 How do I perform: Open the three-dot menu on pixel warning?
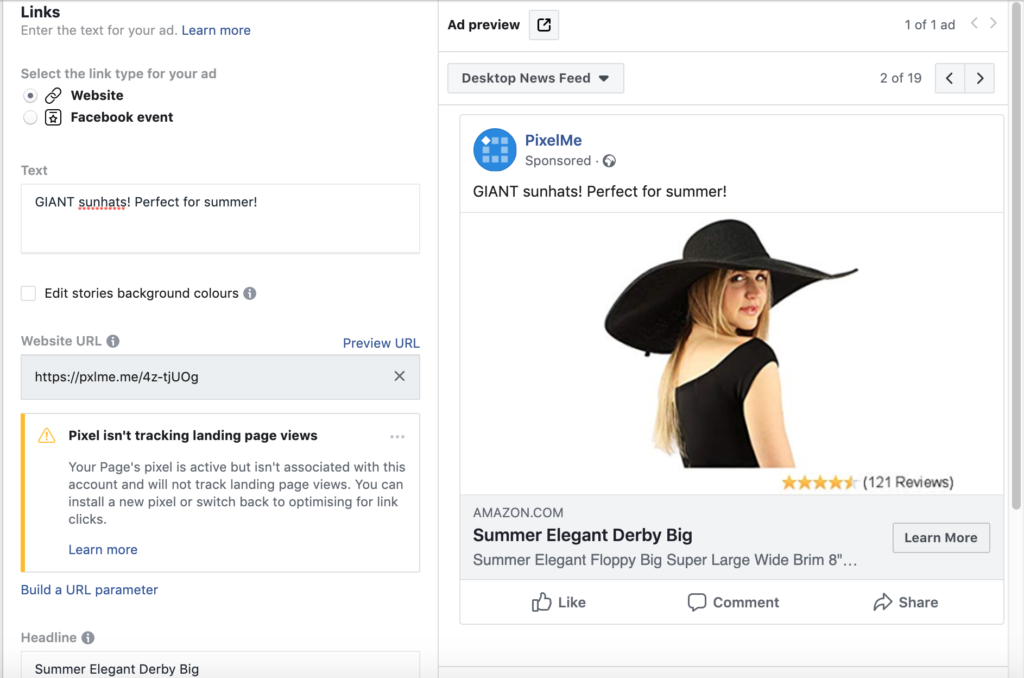point(397,436)
